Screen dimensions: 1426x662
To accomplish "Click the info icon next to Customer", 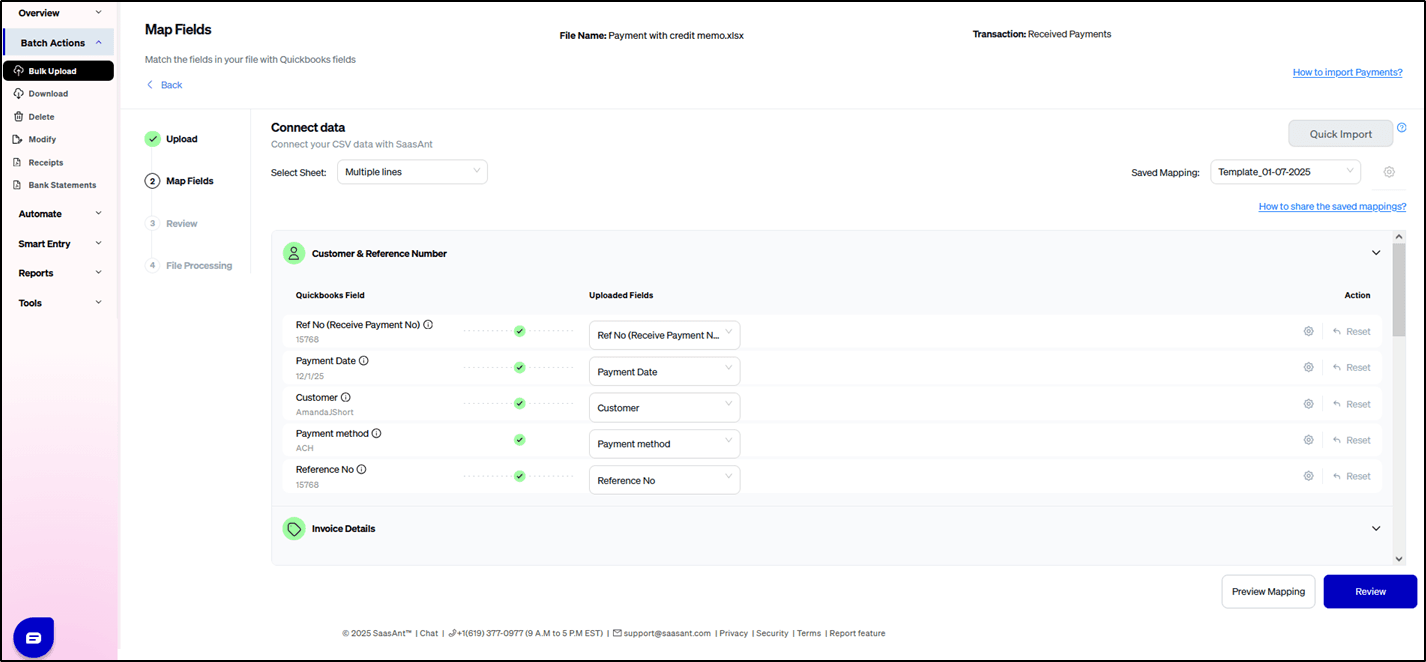I will [x=346, y=397].
